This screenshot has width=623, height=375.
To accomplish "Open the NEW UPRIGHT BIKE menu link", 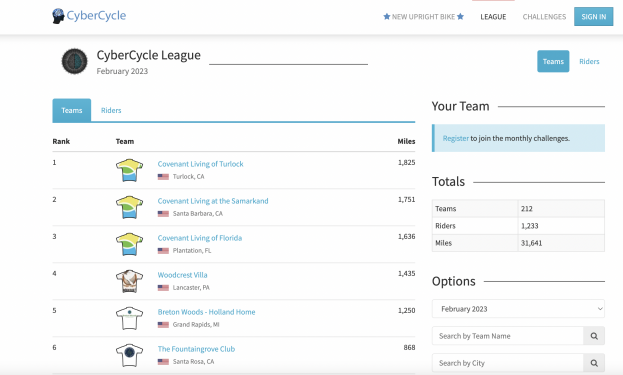I will 424,17.
